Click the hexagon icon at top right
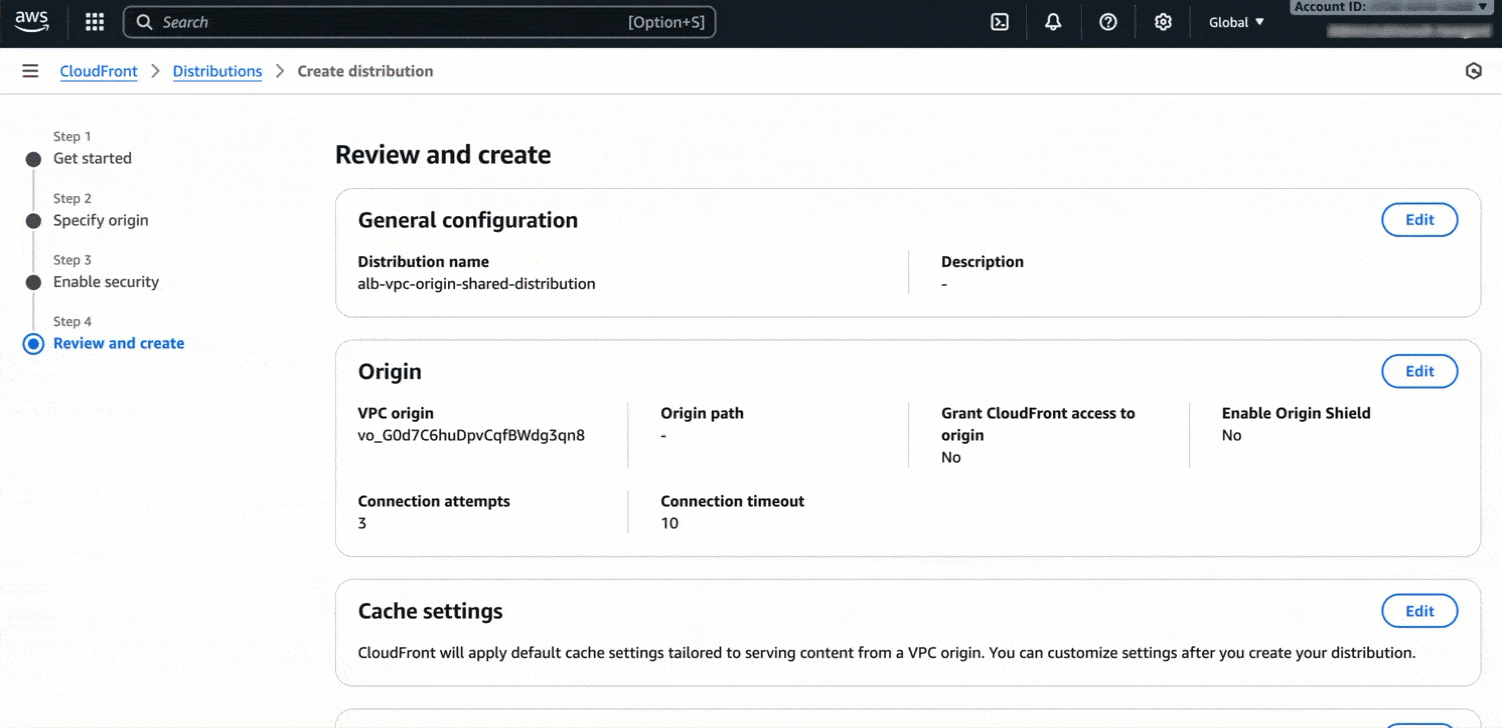The height and width of the screenshot is (728, 1502). (1473, 71)
